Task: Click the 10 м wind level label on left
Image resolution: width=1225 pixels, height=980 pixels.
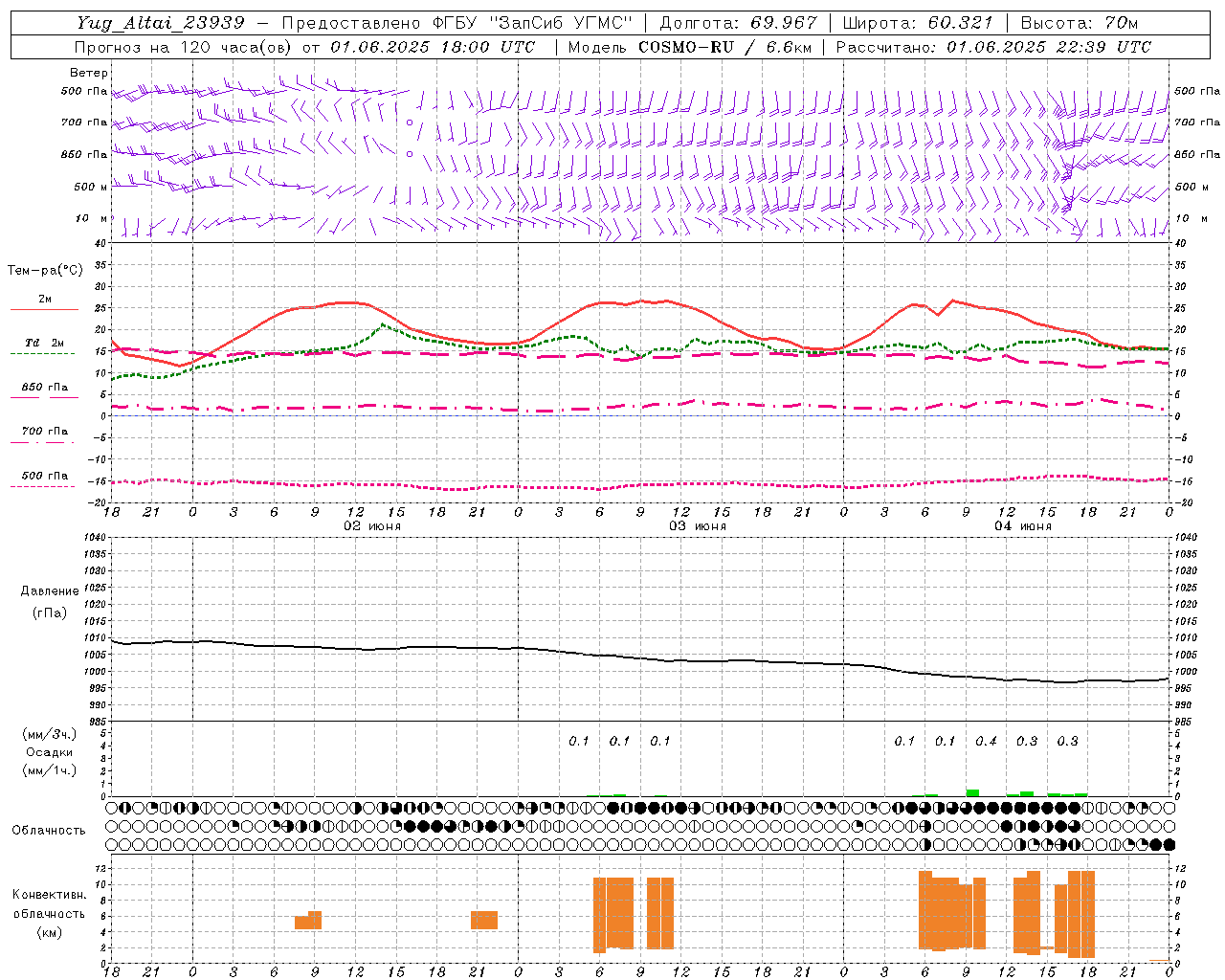Action: [91, 218]
